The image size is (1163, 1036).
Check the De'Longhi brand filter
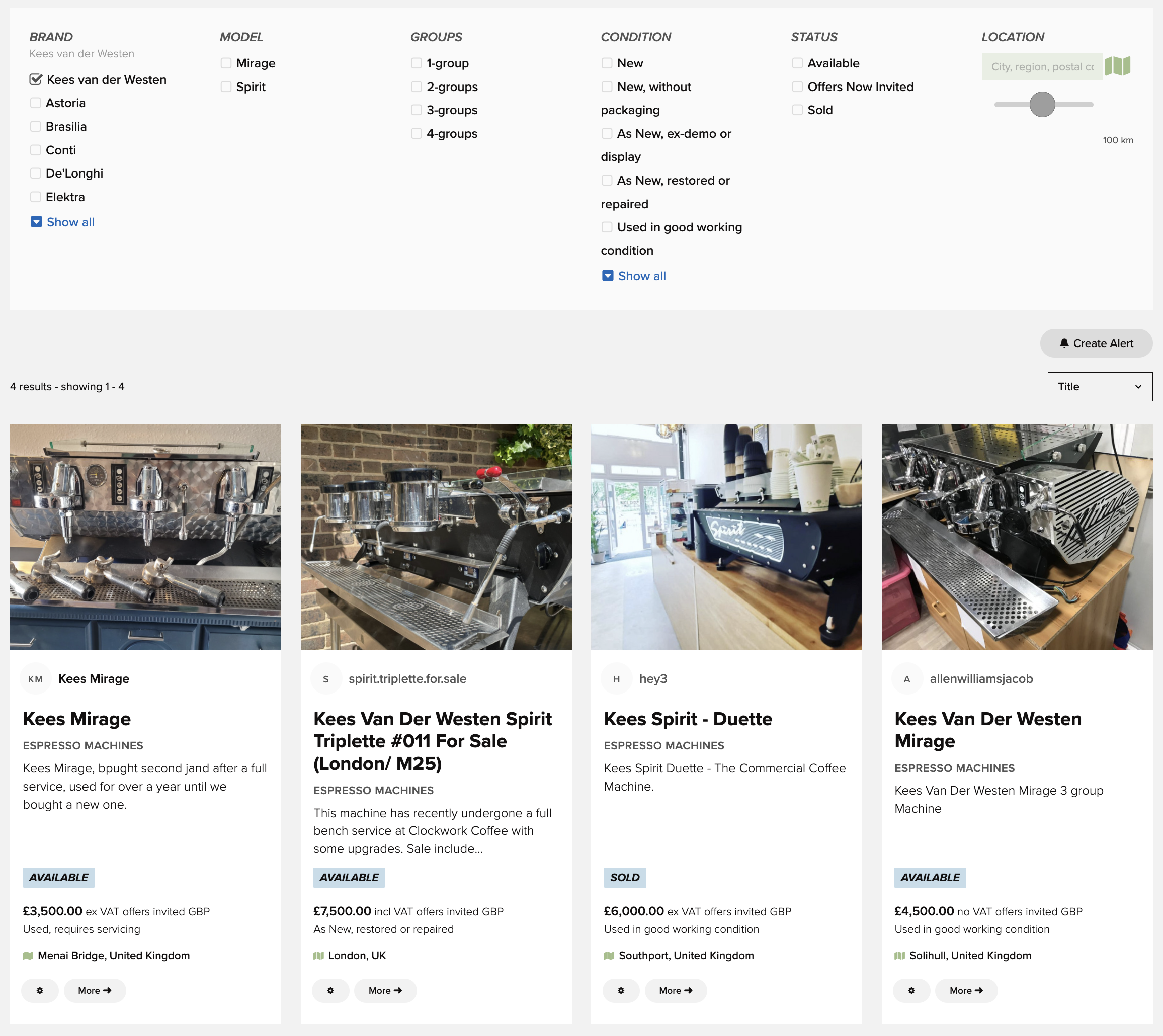[x=35, y=173]
